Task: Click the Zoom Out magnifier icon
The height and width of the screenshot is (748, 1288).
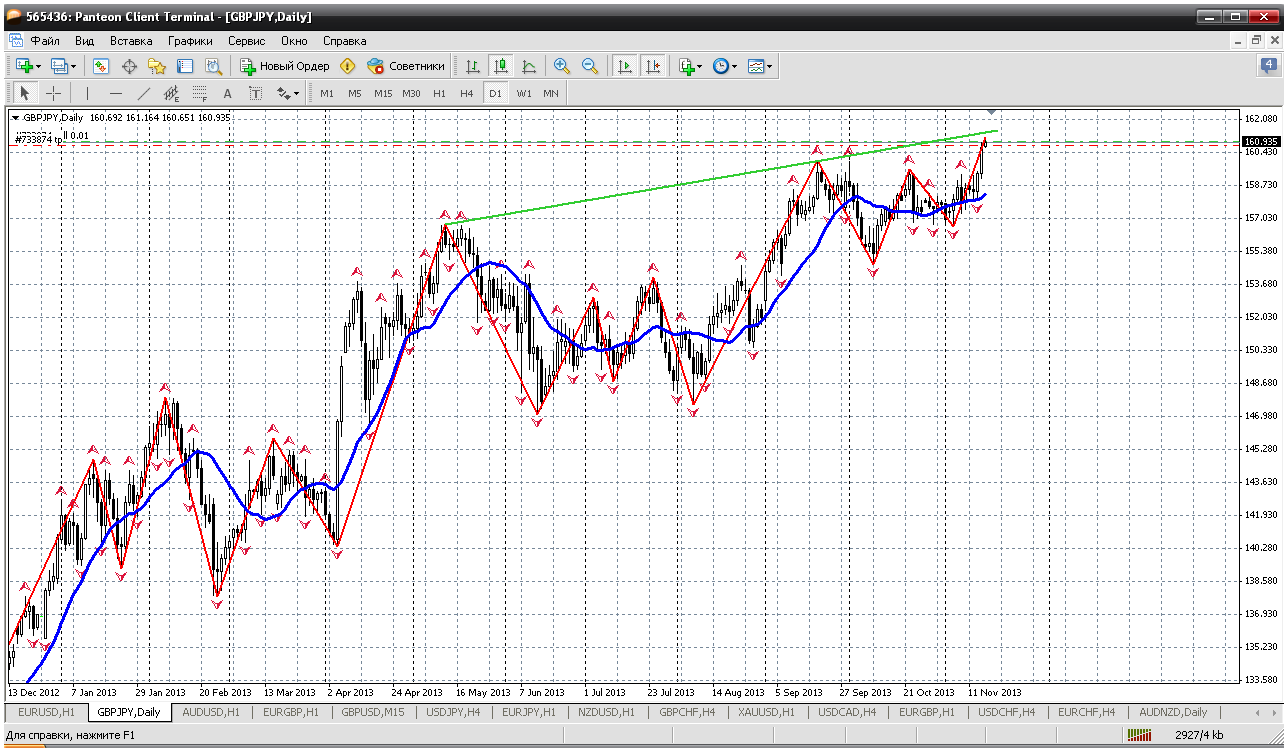Action: 590,66
